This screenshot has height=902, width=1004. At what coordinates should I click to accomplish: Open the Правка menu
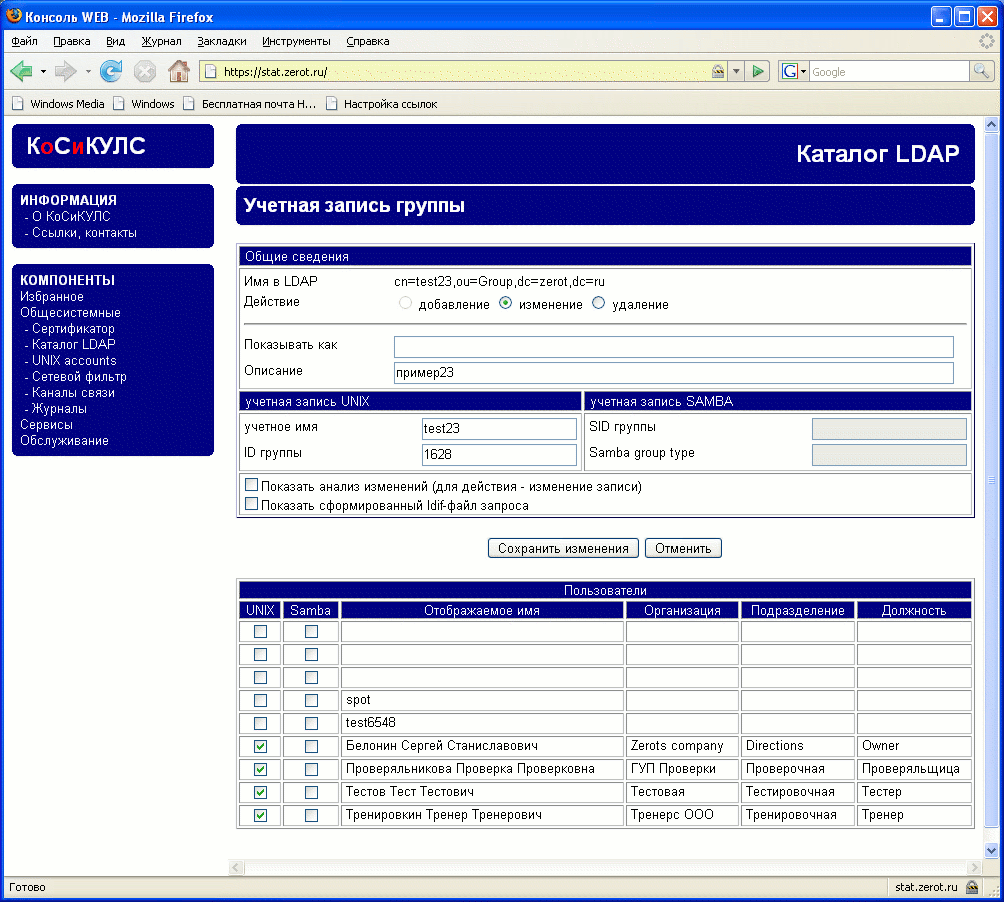72,41
